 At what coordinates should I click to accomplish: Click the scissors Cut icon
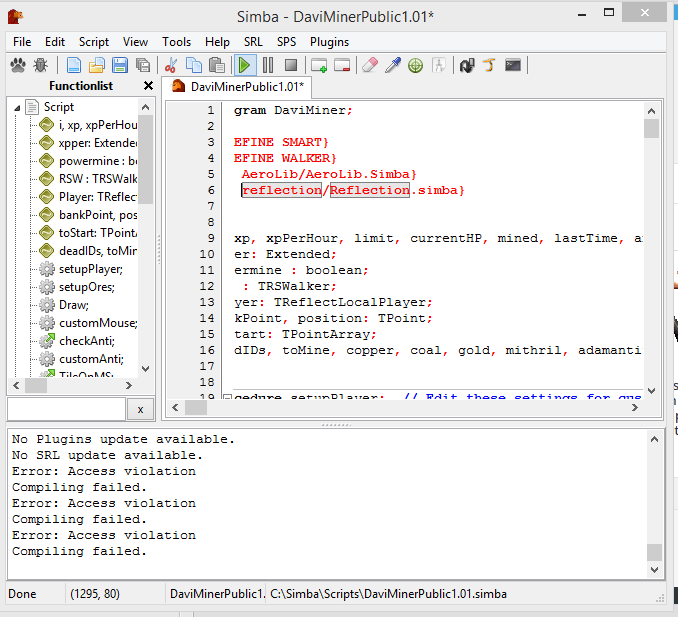point(171,65)
